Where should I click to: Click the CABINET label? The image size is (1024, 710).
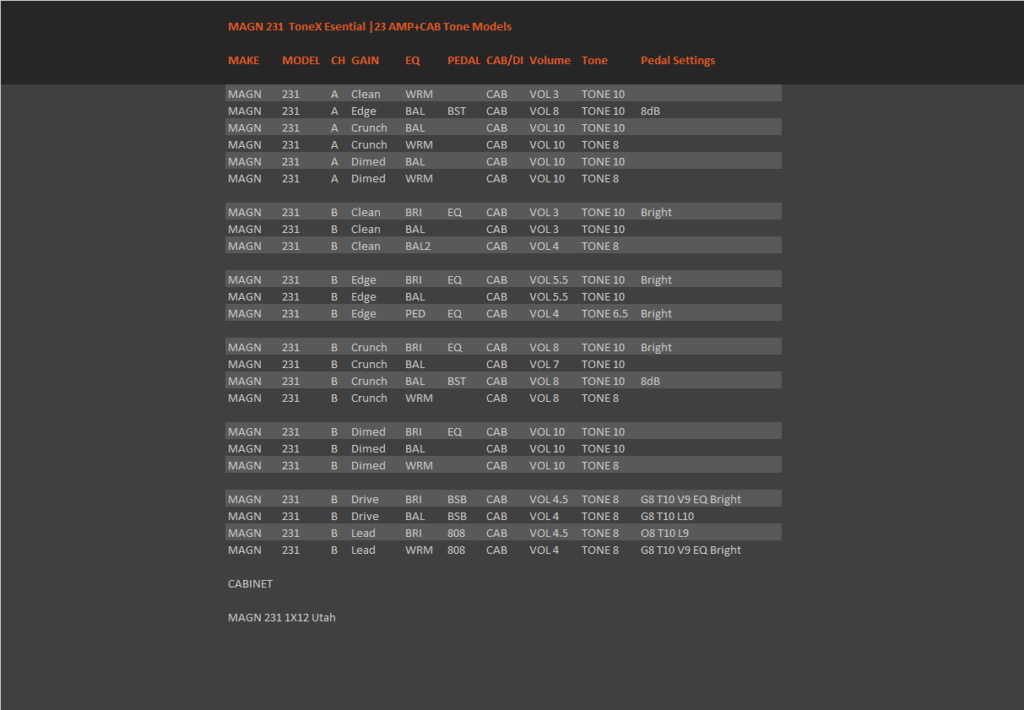coord(250,584)
